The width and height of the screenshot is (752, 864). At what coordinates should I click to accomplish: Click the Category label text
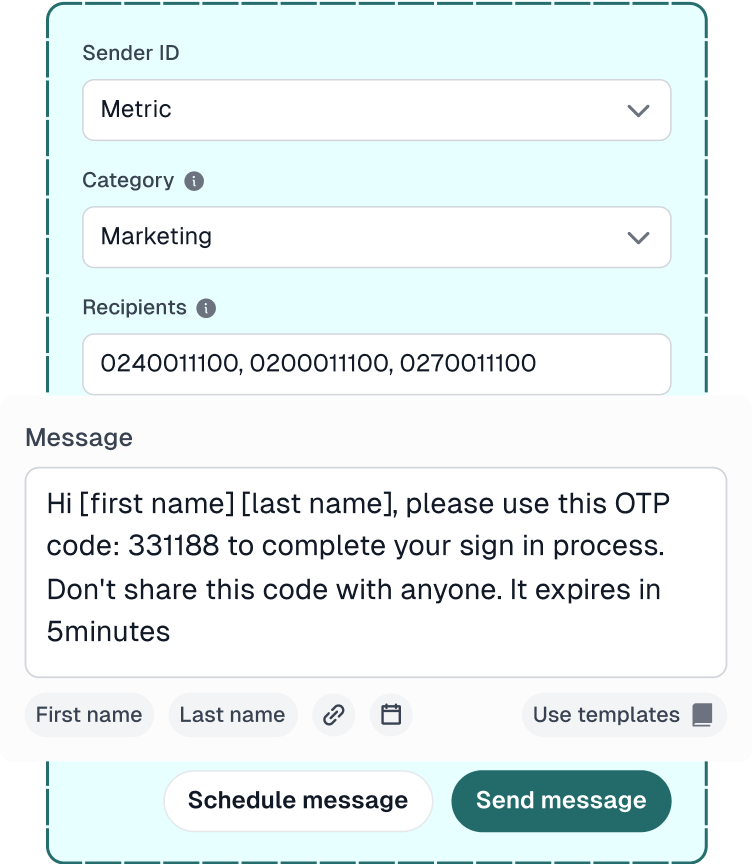(128, 180)
